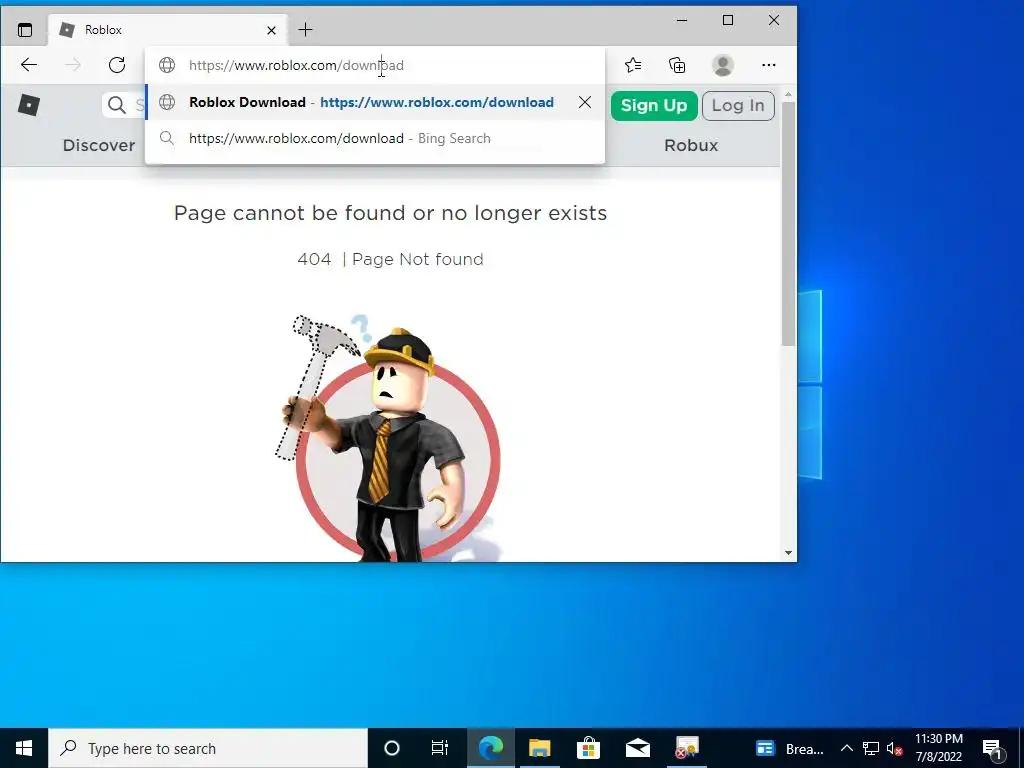This screenshot has height=768, width=1024.
Task: Open Microsoft Store on taskbar
Action: (x=588, y=748)
